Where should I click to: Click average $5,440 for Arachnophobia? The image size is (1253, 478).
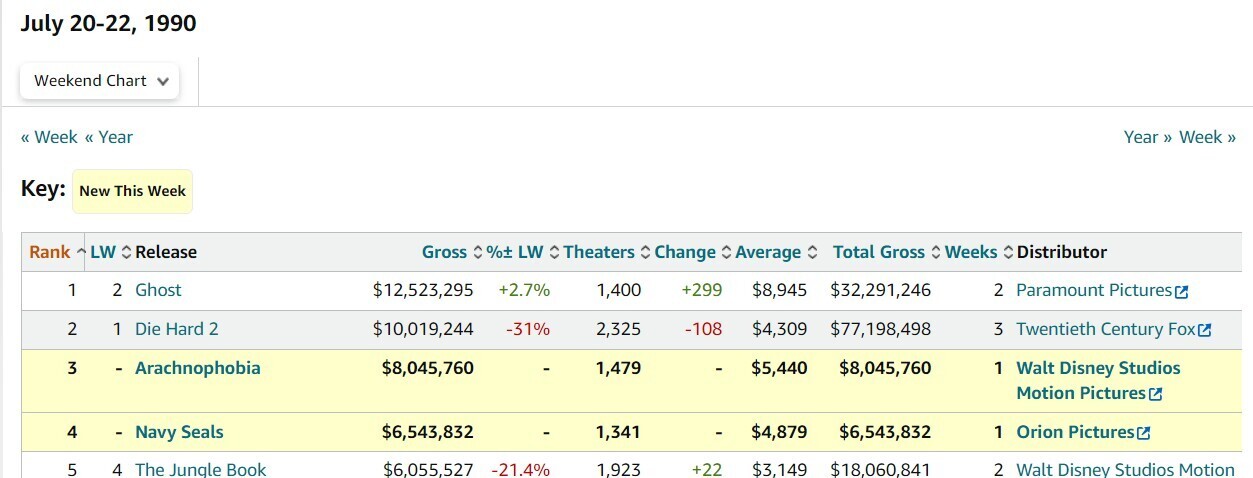[x=779, y=368]
